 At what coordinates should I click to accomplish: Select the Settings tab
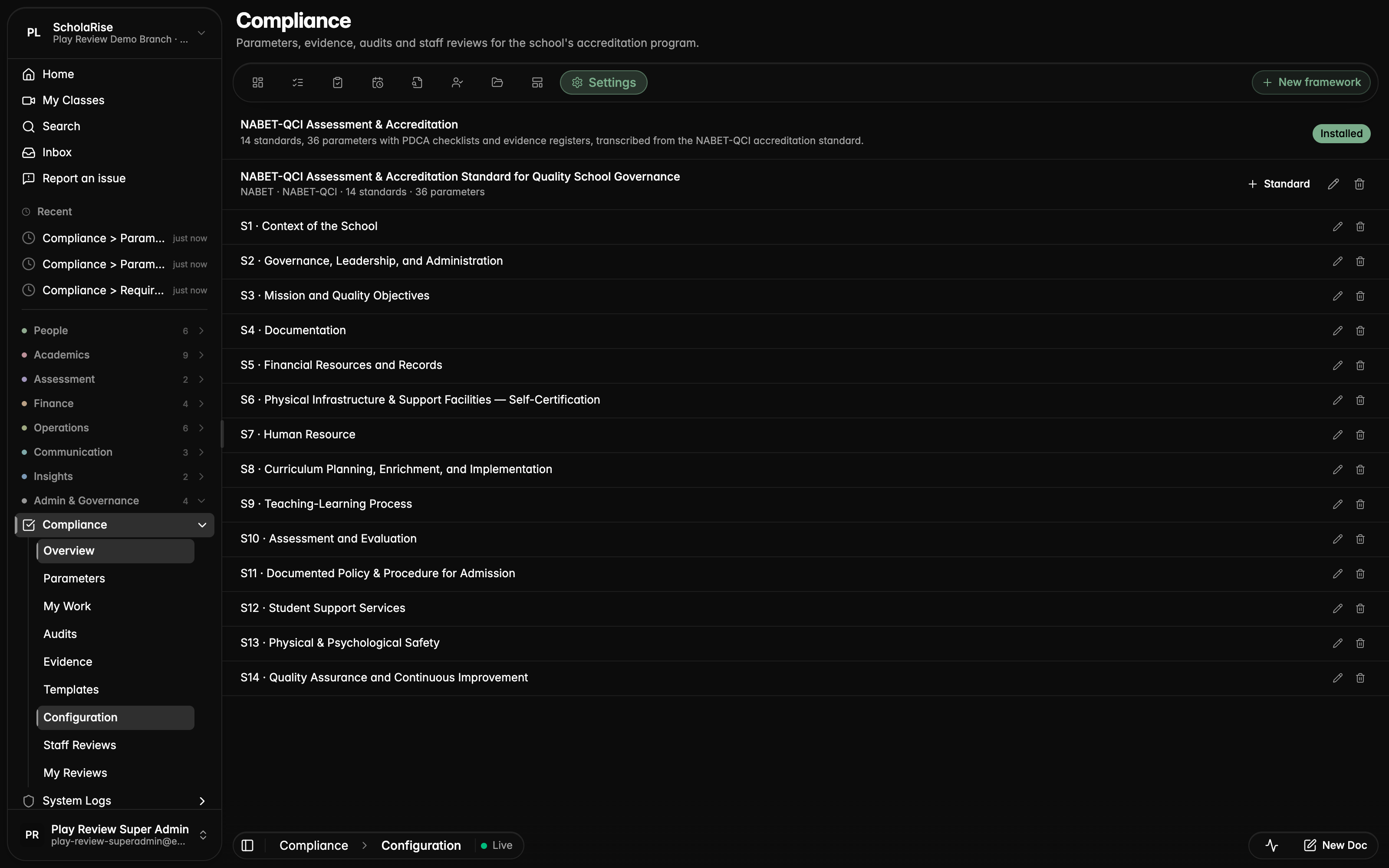[x=603, y=82]
